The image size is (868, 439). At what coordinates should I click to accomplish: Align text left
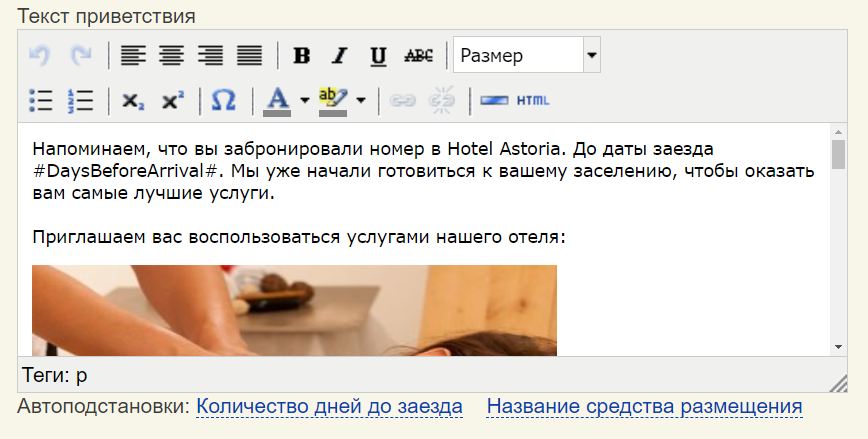[x=133, y=55]
